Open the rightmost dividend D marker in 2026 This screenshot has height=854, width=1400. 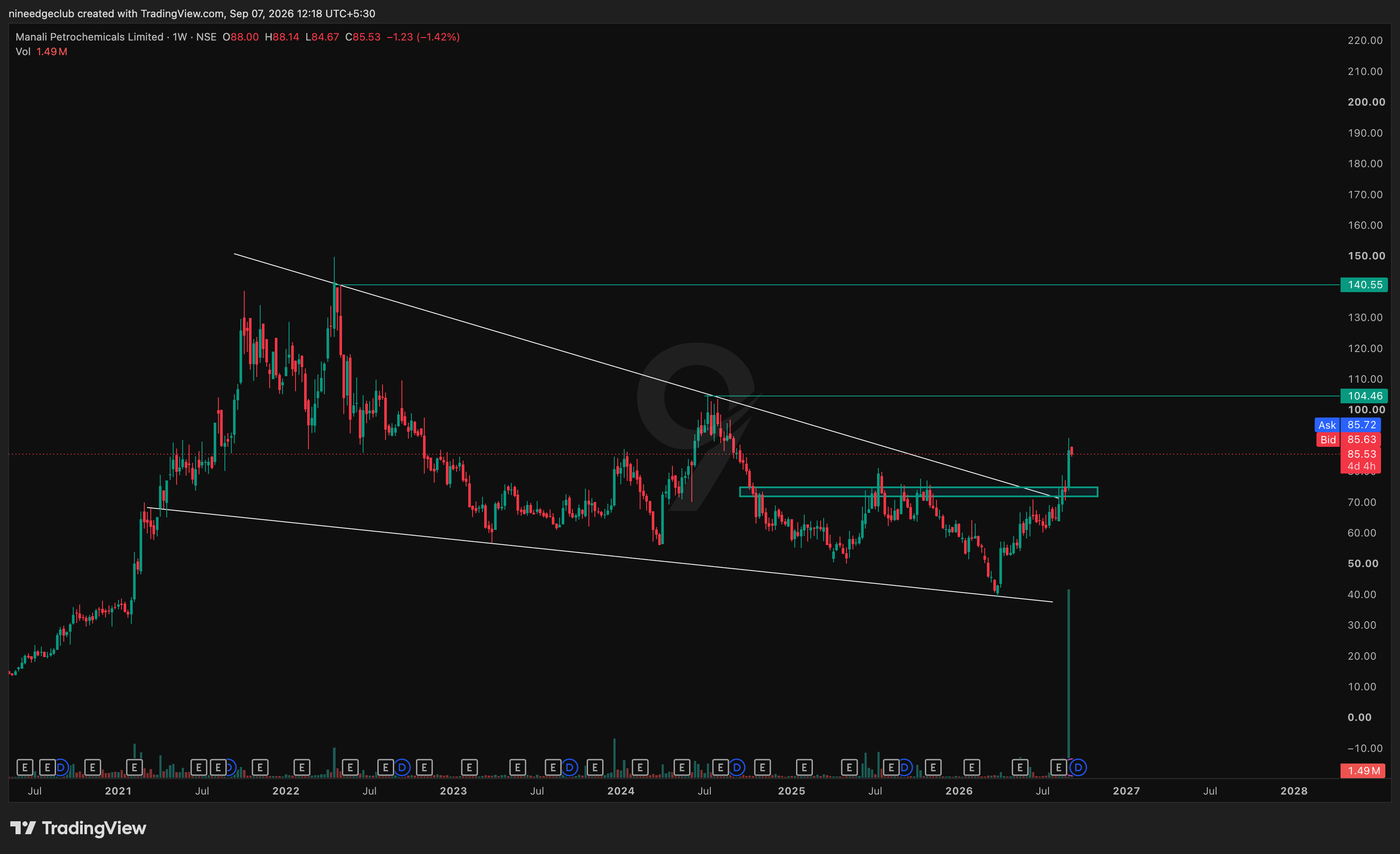point(1078,768)
